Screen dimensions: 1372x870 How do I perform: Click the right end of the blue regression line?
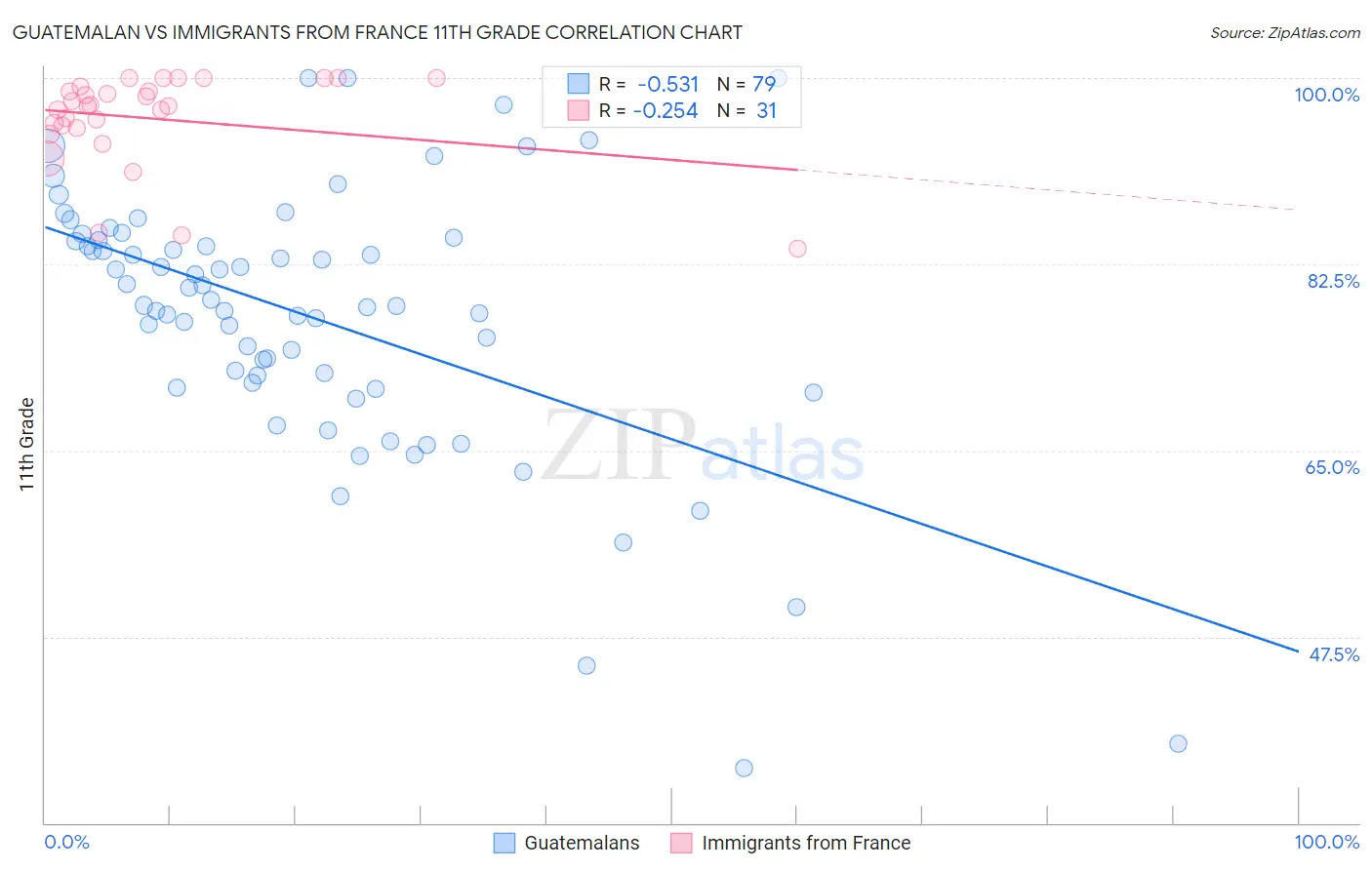(1297, 651)
